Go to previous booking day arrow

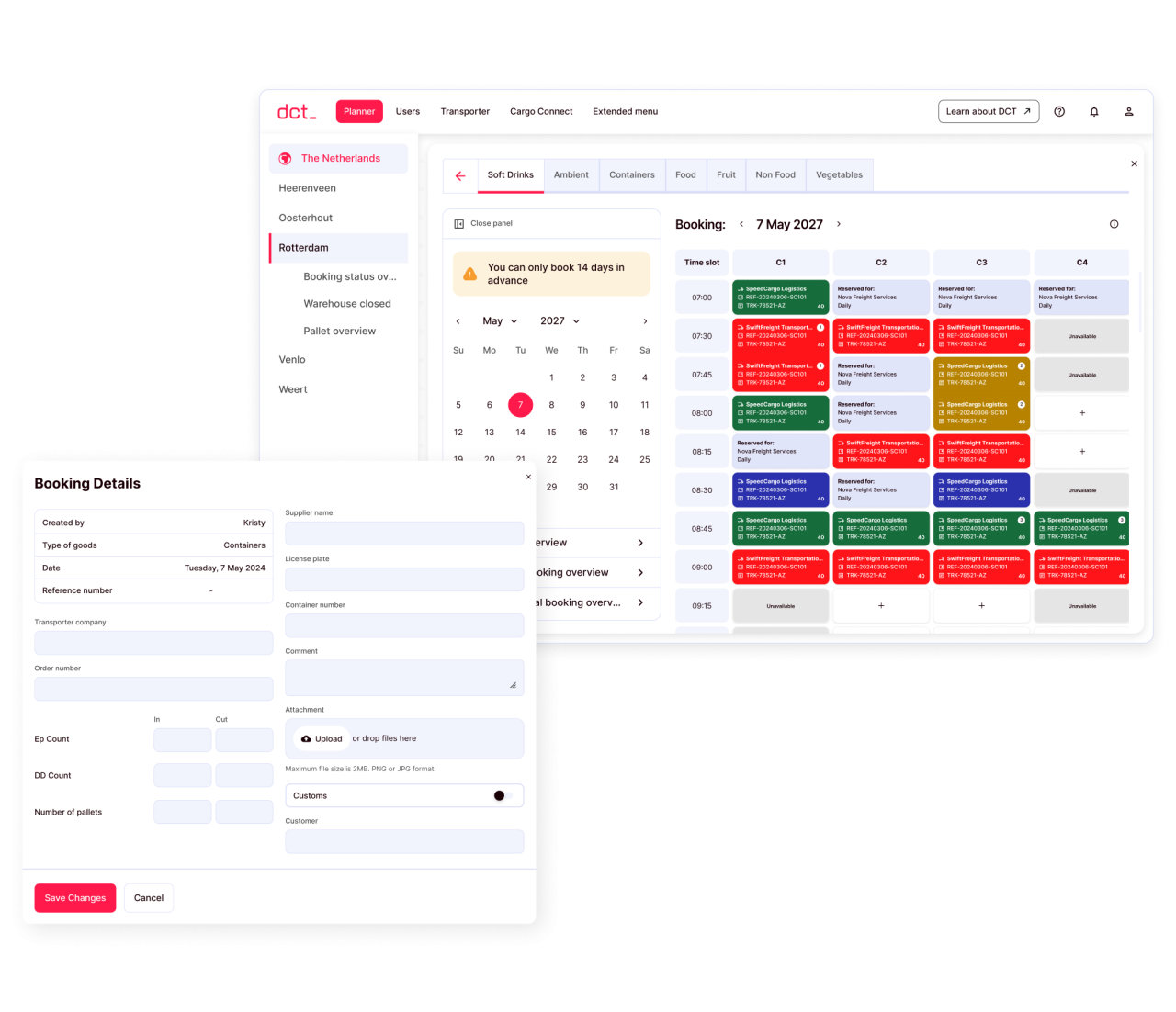pyautogui.click(x=741, y=224)
